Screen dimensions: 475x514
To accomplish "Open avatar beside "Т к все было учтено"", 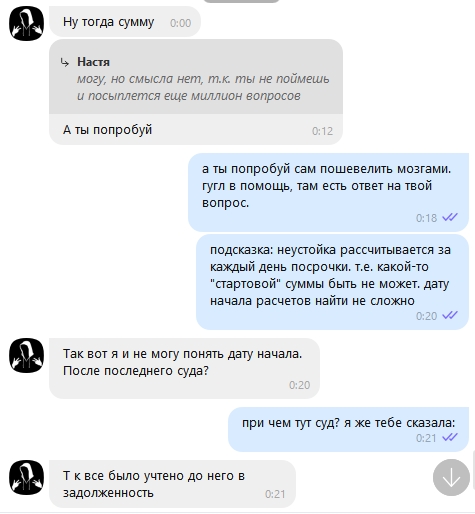I will 26,477.
